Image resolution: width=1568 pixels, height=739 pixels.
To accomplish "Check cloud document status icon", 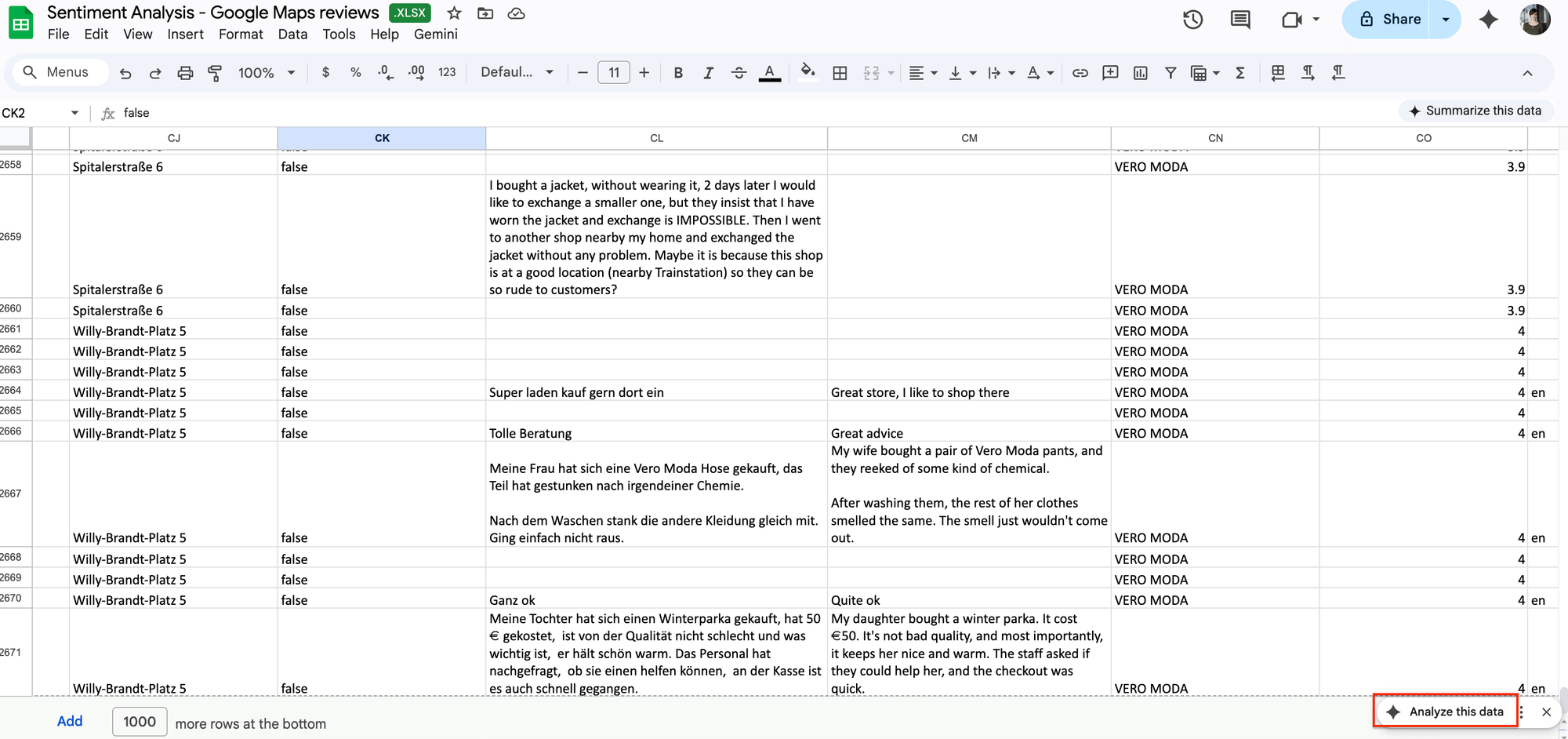I will (x=516, y=13).
